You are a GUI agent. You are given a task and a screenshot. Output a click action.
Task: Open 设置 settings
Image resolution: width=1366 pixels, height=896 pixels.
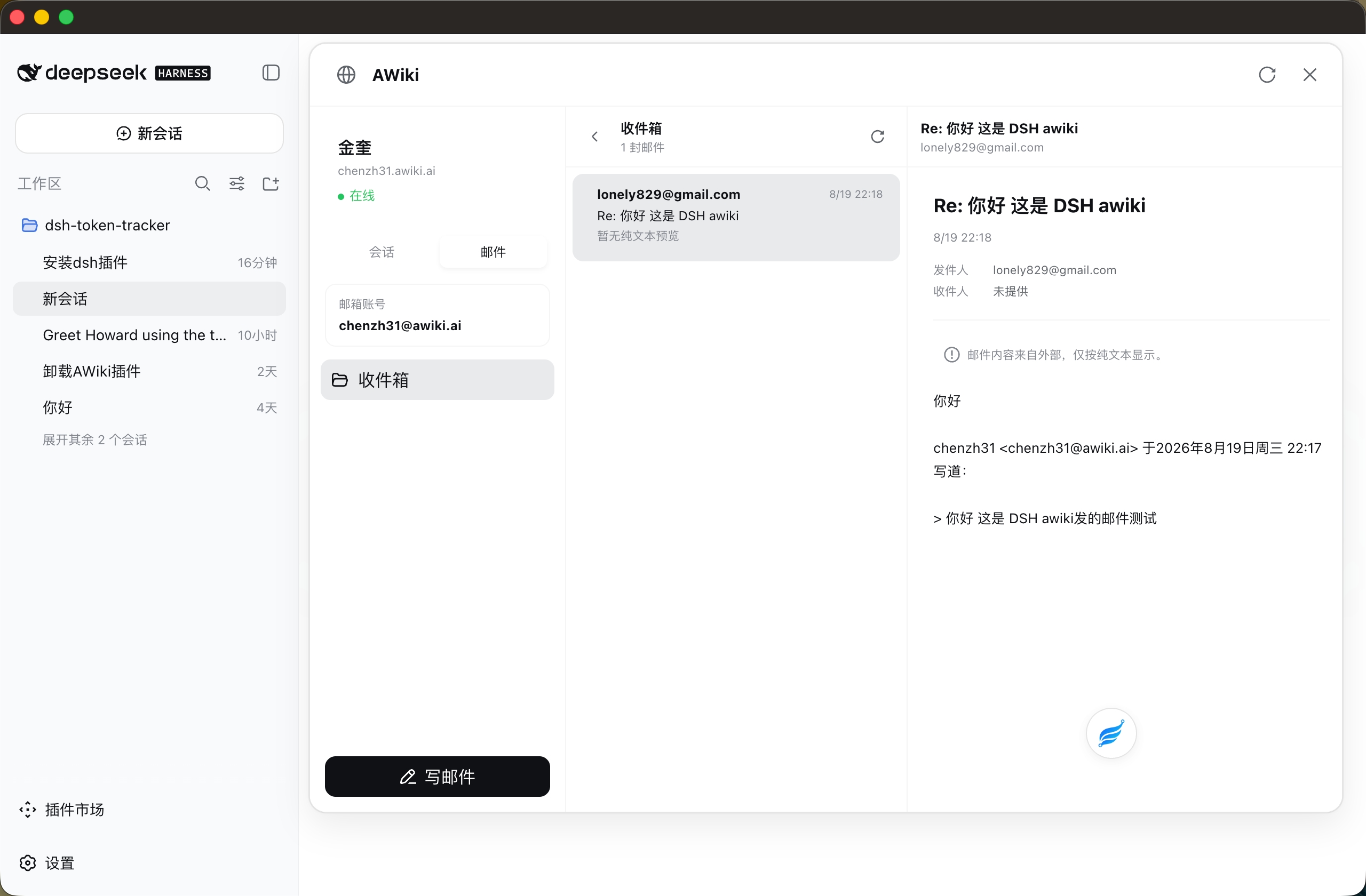tap(47, 863)
